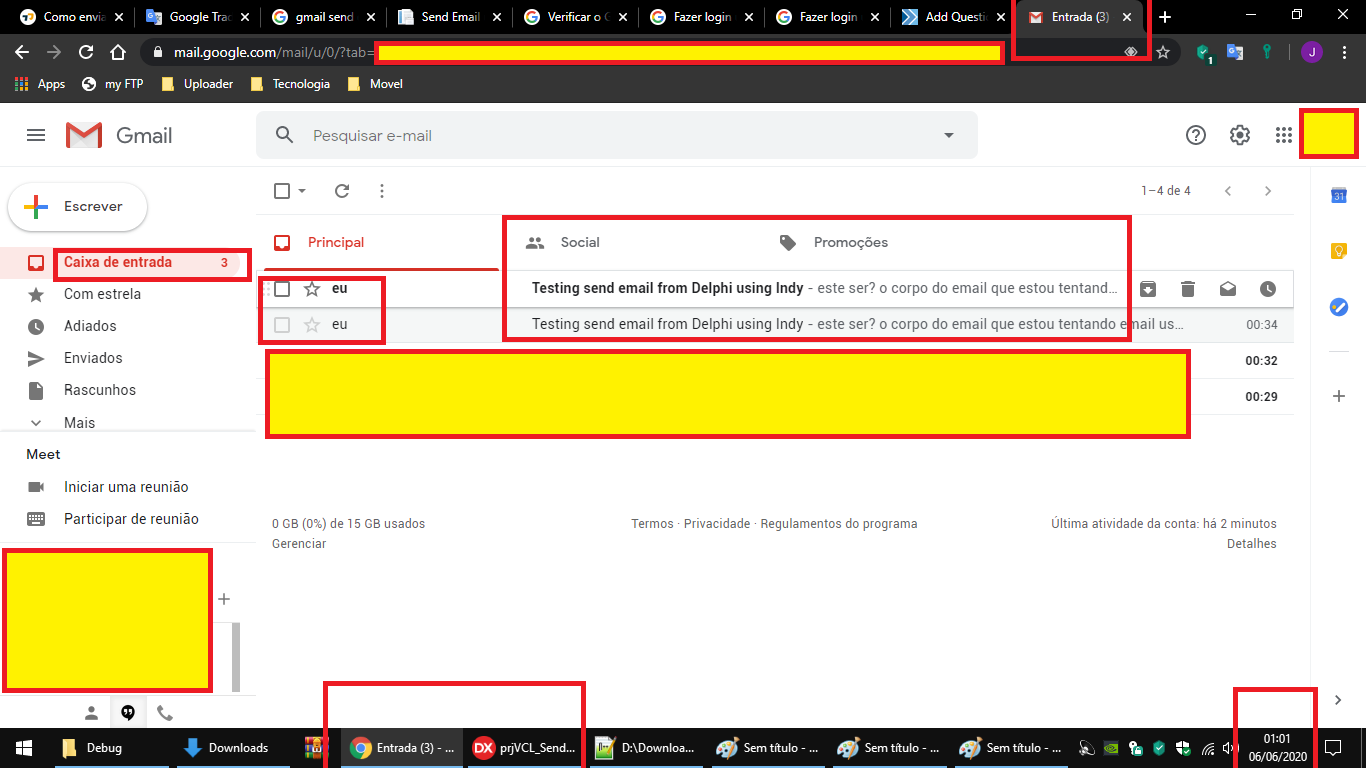Open Google Keep side panel icon

(1339, 251)
